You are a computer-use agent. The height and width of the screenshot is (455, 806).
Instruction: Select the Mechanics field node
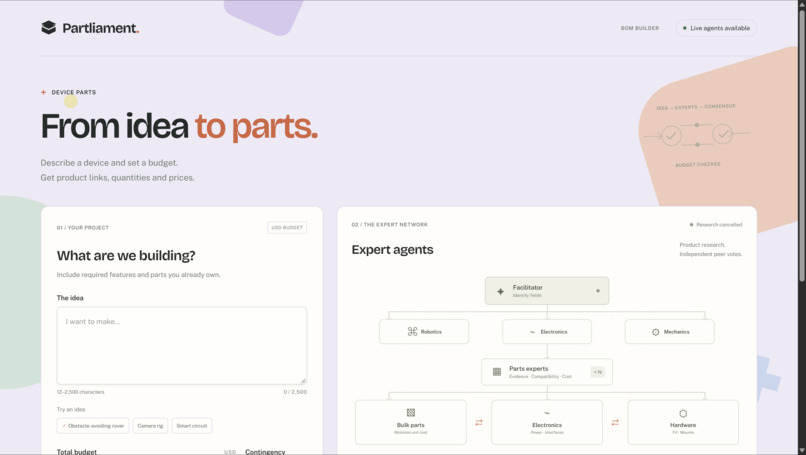coord(669,332)
